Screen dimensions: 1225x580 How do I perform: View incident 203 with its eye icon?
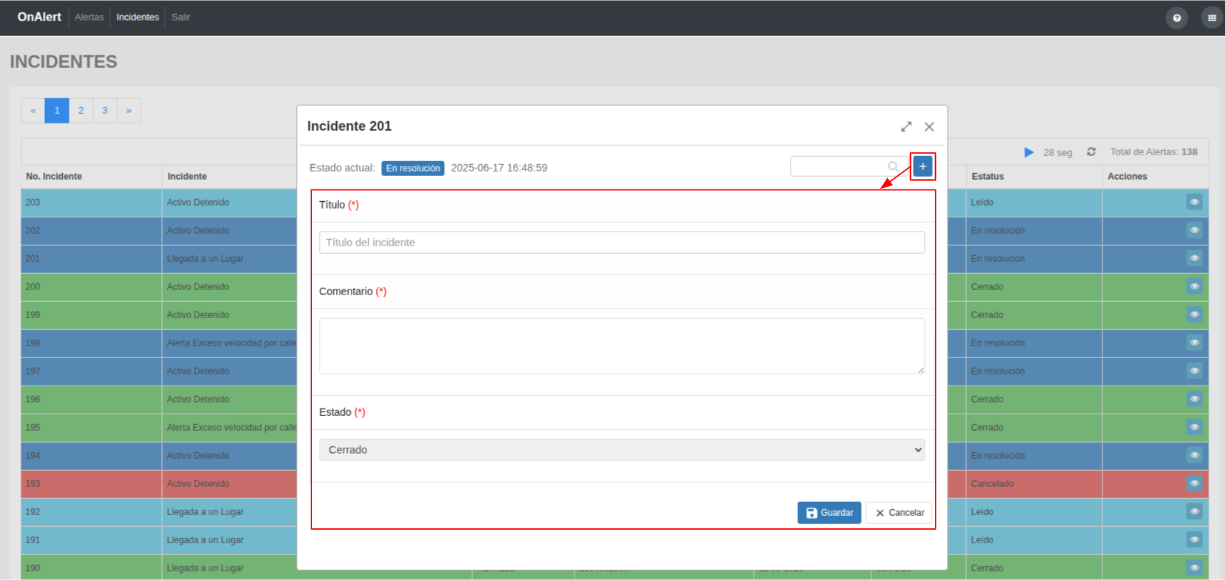1195,202
